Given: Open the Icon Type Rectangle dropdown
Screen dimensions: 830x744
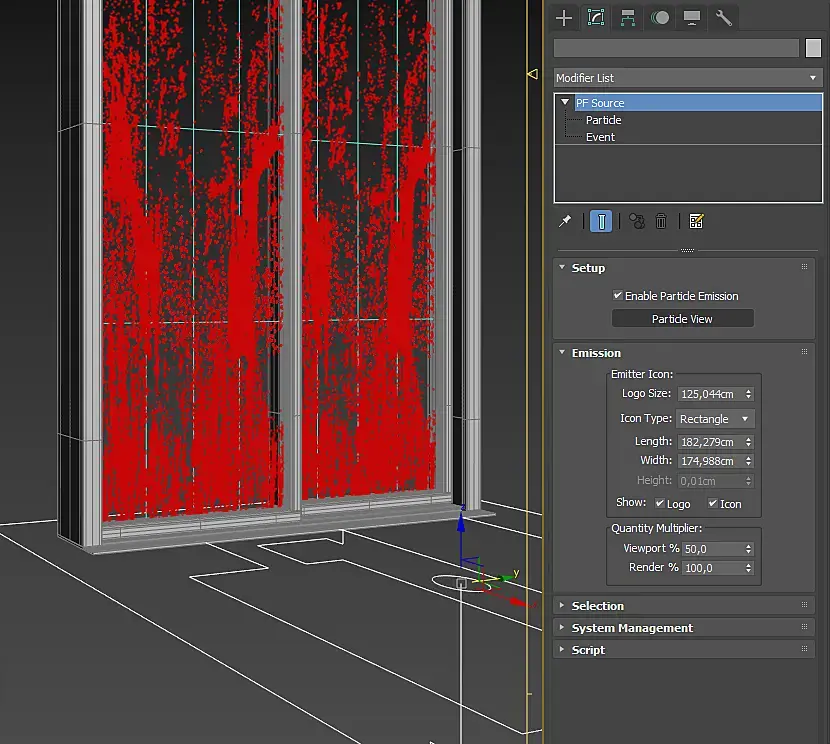Looking at the screenshot, I should click(715, 419).
